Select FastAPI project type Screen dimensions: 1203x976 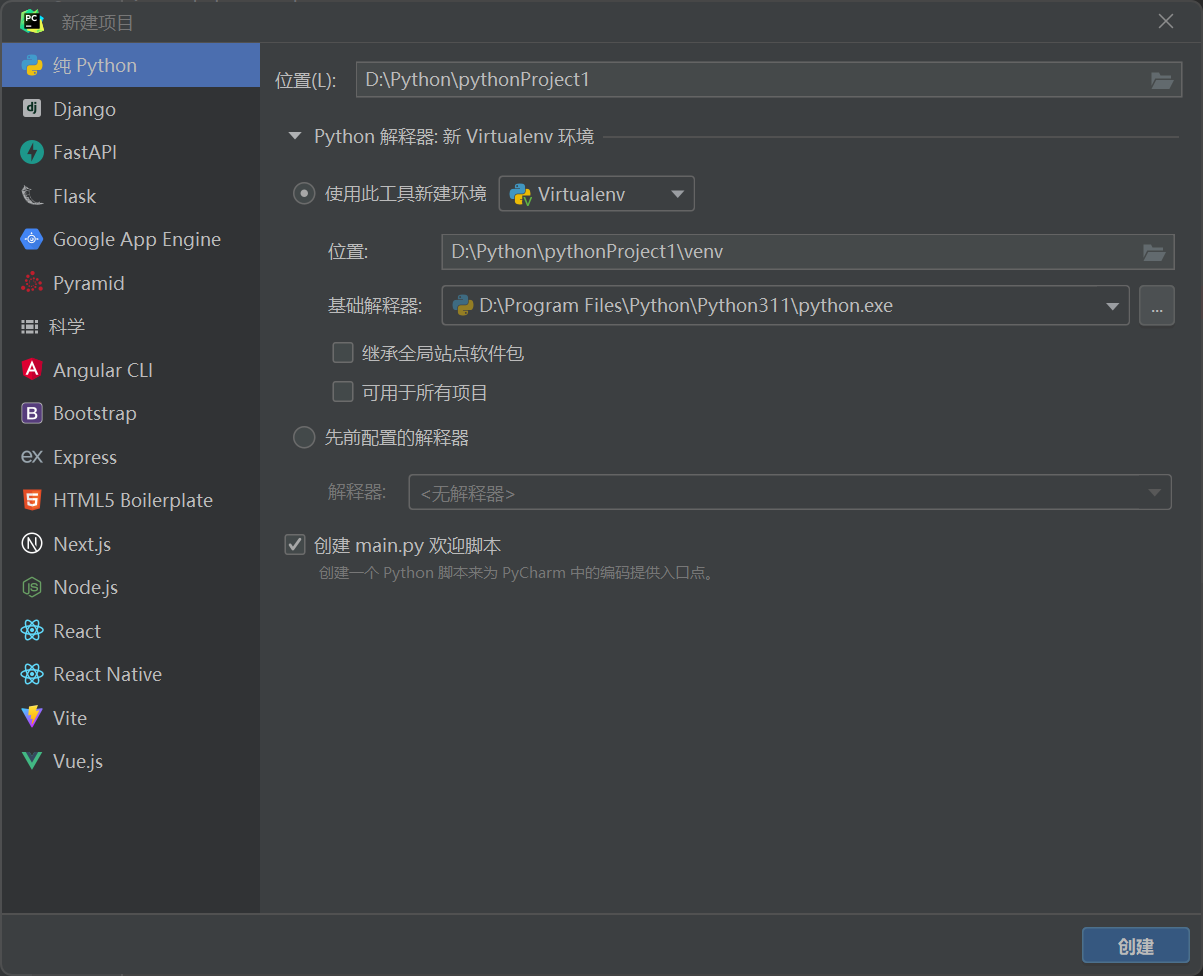click(131, 152)
